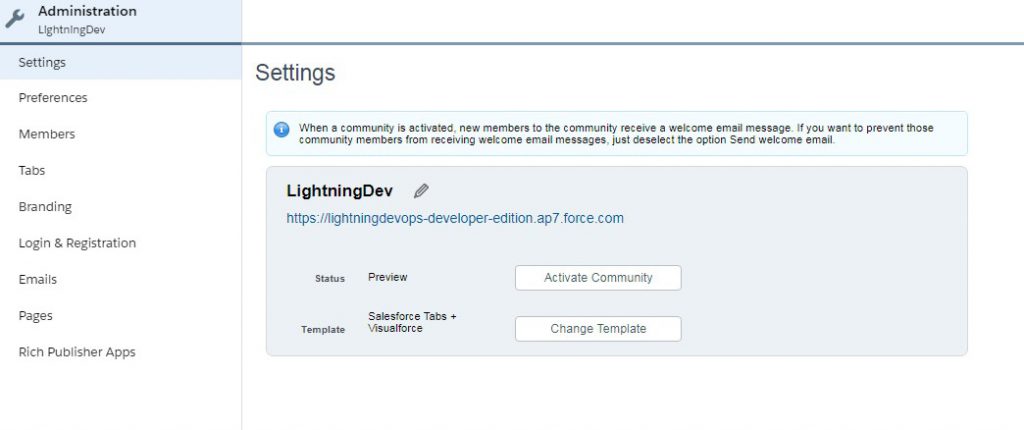Select Tabs in the left navigation
The height and width of the screenshot is (430, 1024).
coord(32,171)
